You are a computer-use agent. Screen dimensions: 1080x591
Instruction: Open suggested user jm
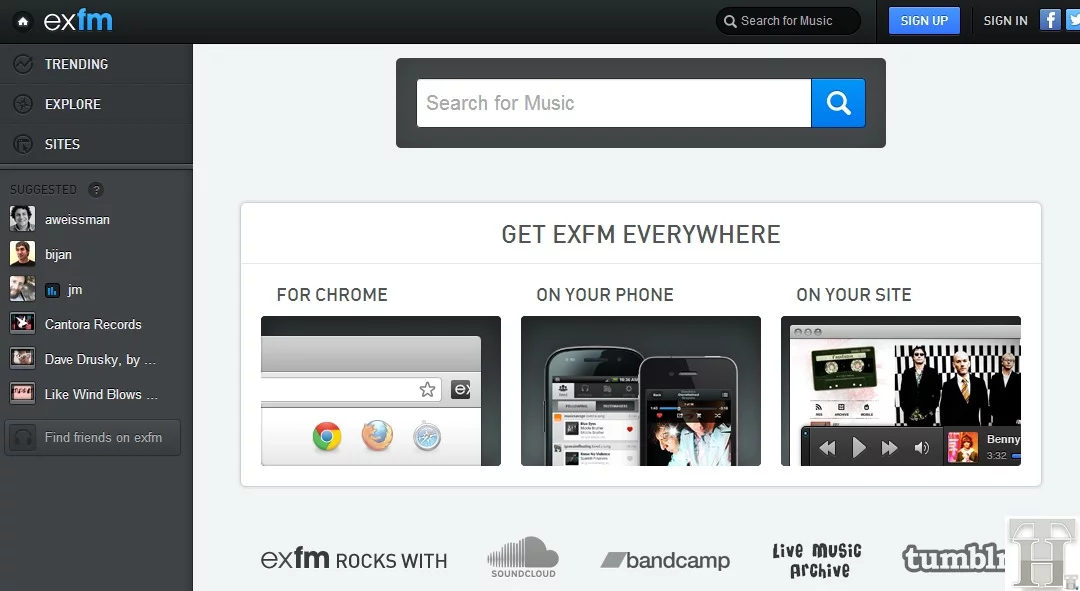(74, 289)
